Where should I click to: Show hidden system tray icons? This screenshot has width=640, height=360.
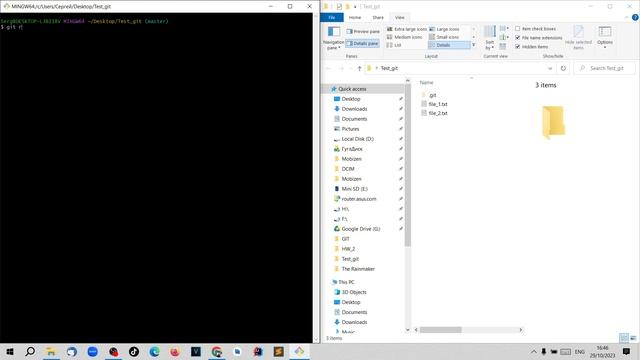[533, 351]
